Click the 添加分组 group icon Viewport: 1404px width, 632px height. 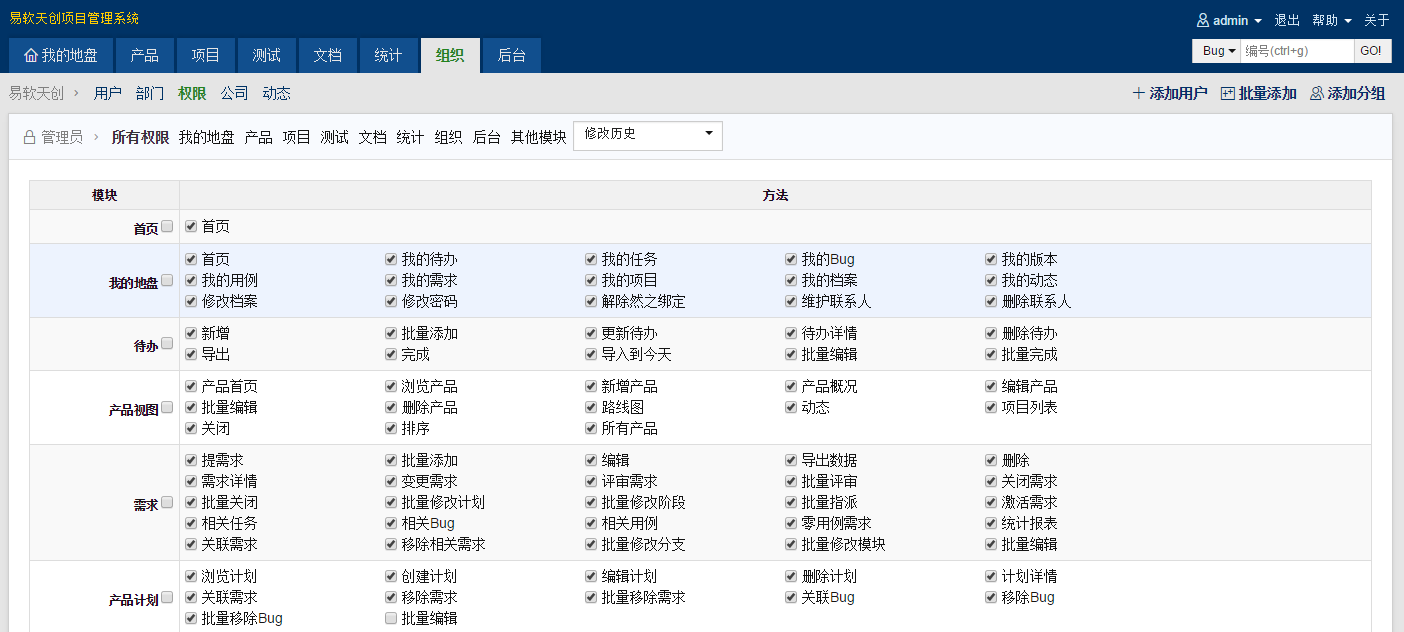1317,94
